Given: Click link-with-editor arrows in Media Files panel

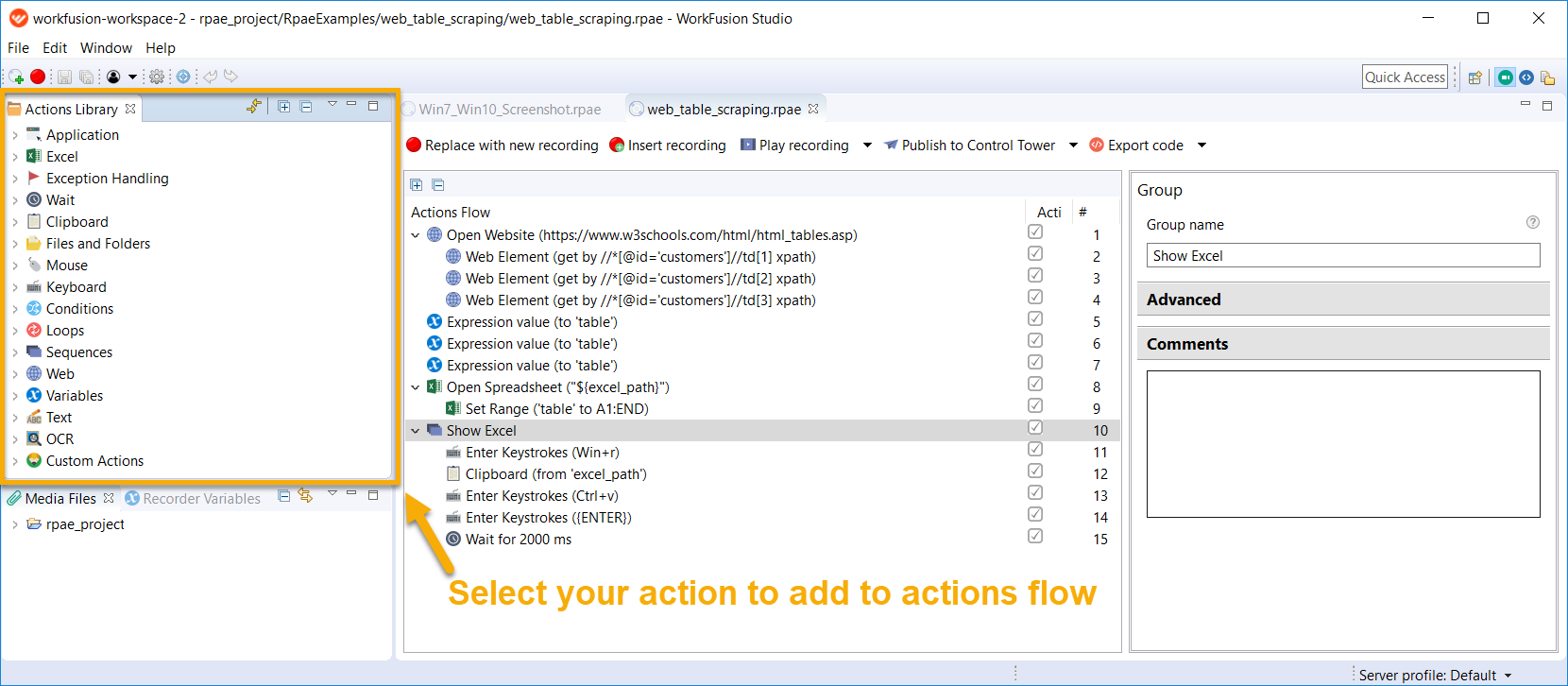Looking at the screenshot, I should pos(305,495).
